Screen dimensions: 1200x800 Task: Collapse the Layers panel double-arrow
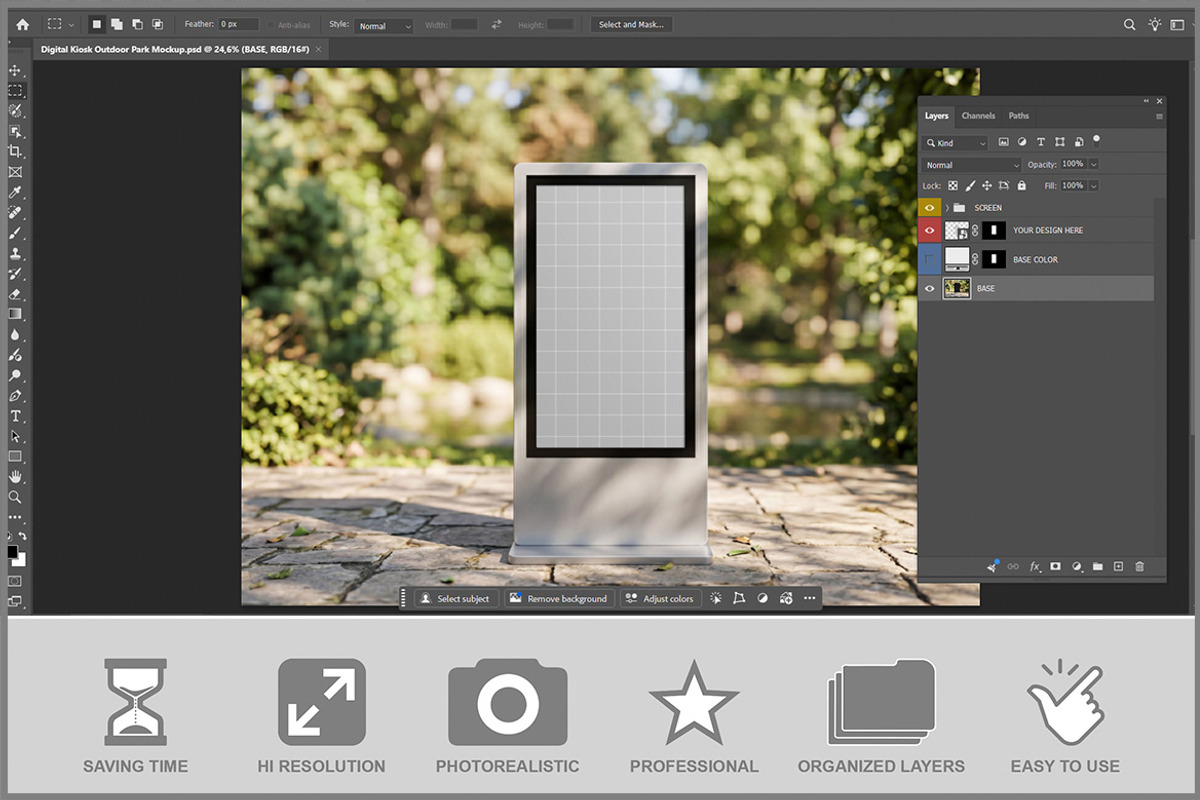coord(1146,101)
